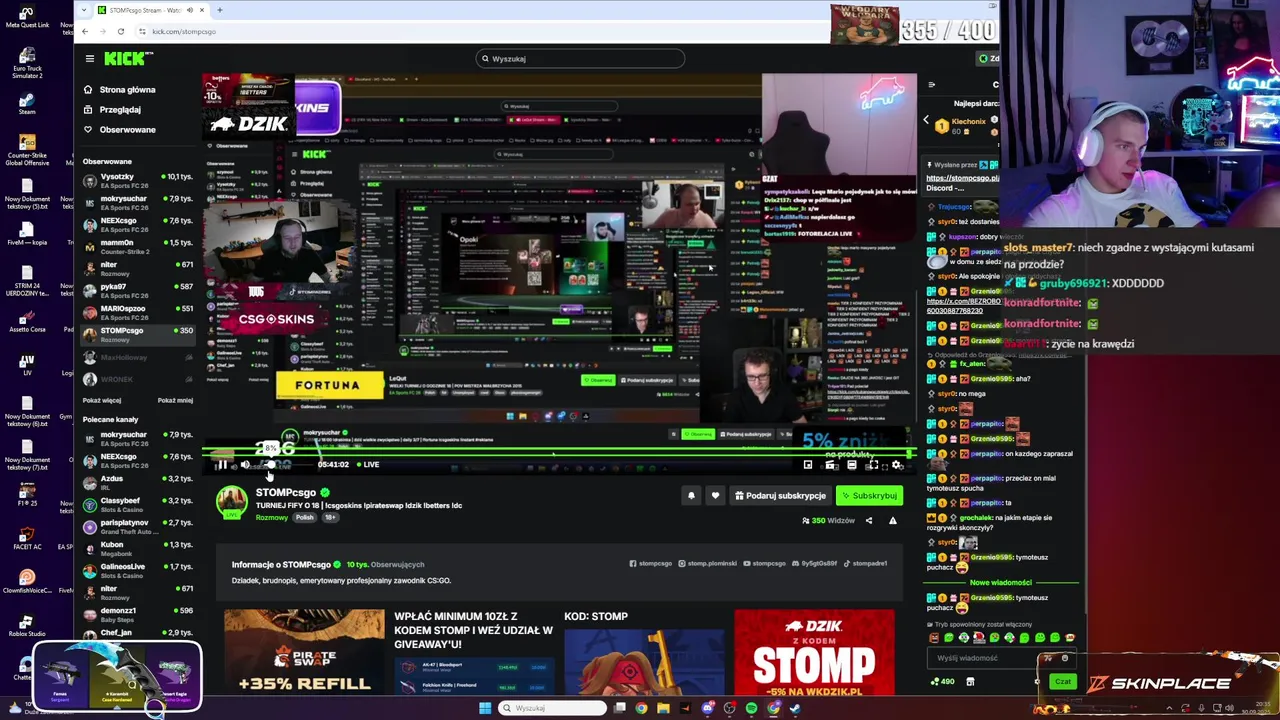The width and height of the screenshot is (1280, 720).
Task: Open pyka97 channel in sidebar
Action: 138,291
